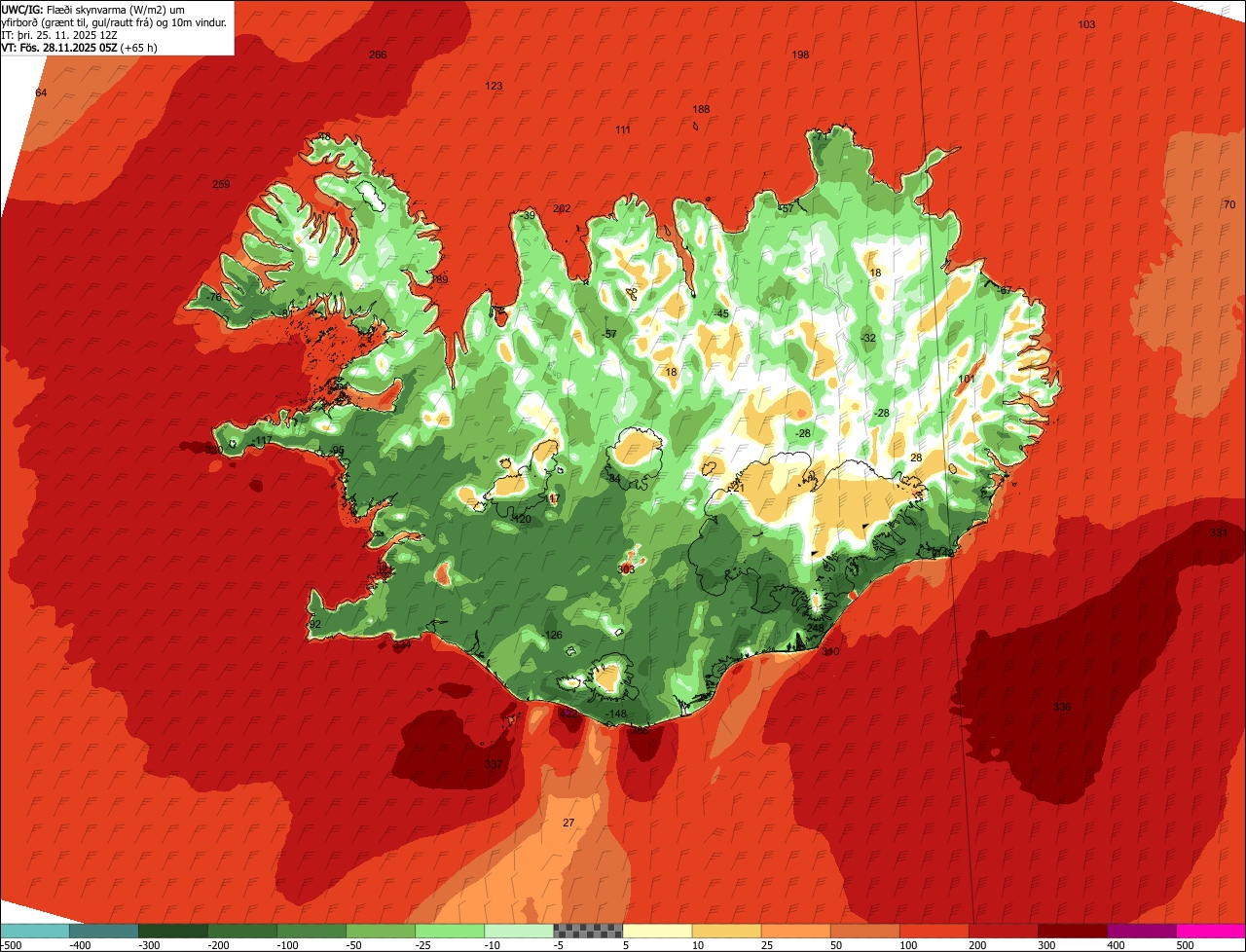Viewport: 1246px width, 952px height.
Task: Click the map value 95
Action: pyautogui.click(x=338, y=450)
